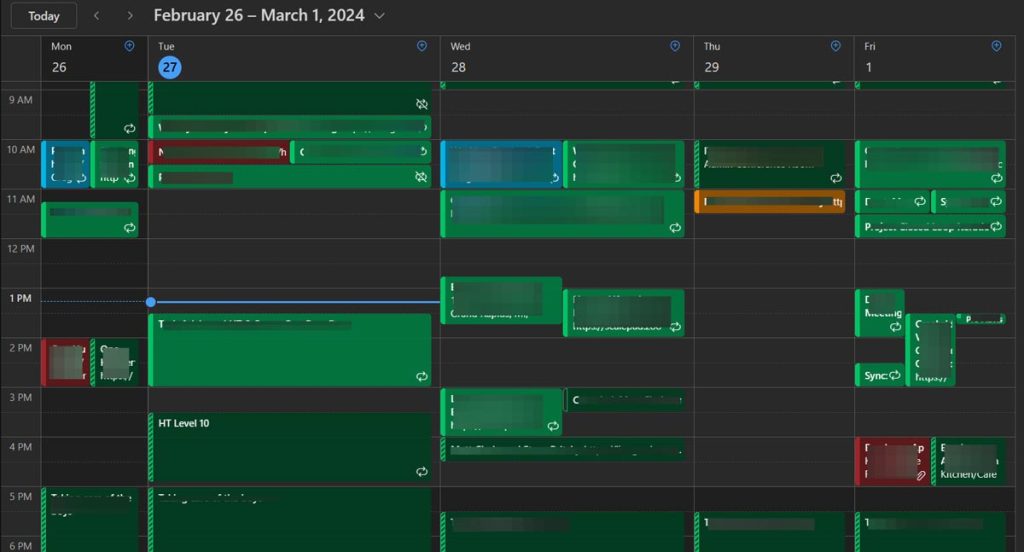Add event using Monday's plus icon

click(129, 46)
